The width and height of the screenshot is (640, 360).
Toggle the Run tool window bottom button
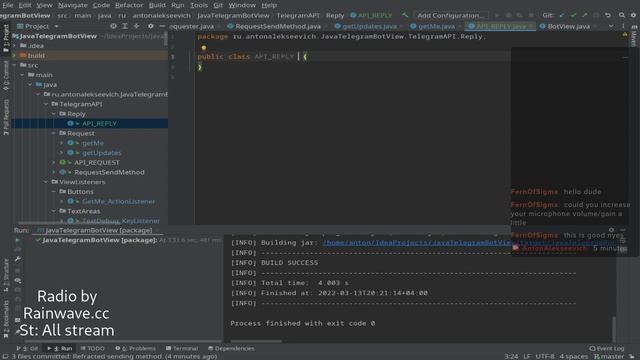(60, 348)
